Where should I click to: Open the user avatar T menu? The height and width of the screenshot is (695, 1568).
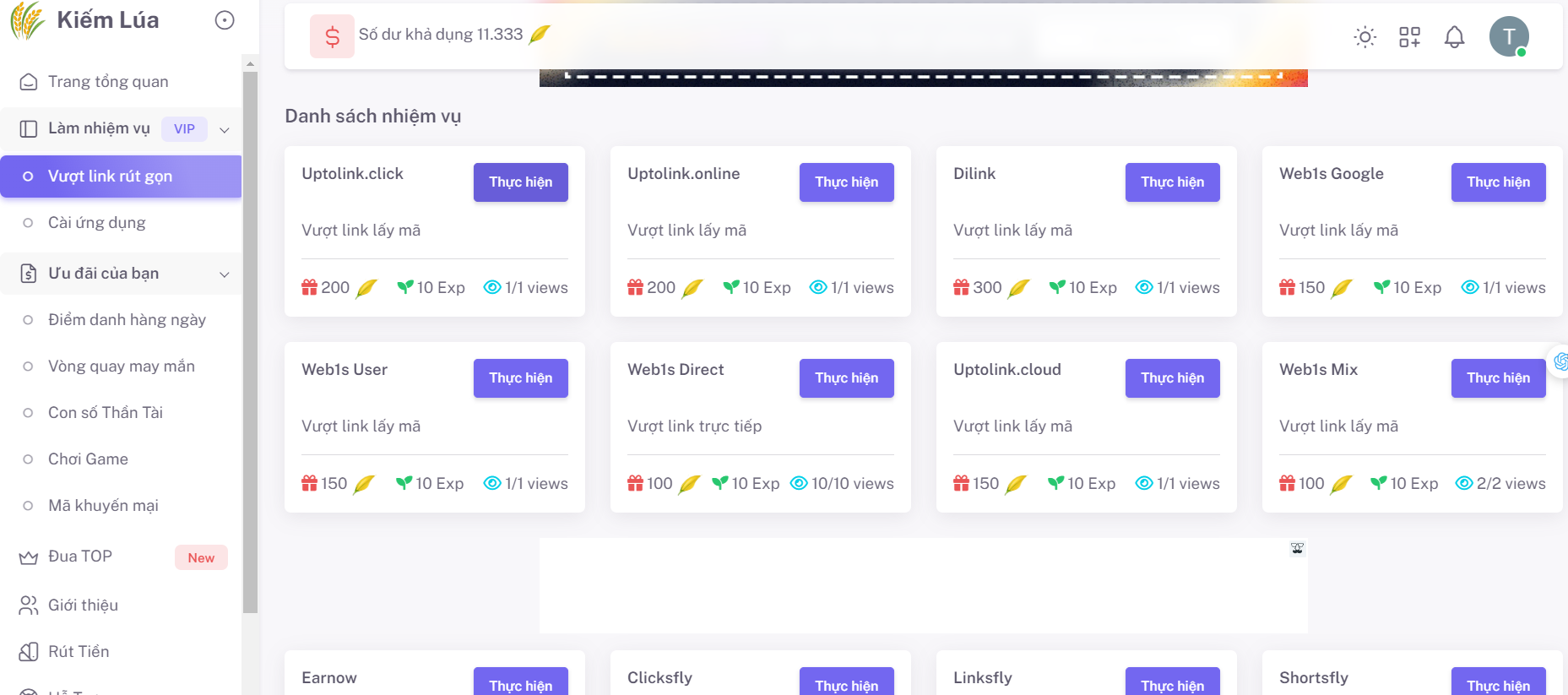[1509, 36]
